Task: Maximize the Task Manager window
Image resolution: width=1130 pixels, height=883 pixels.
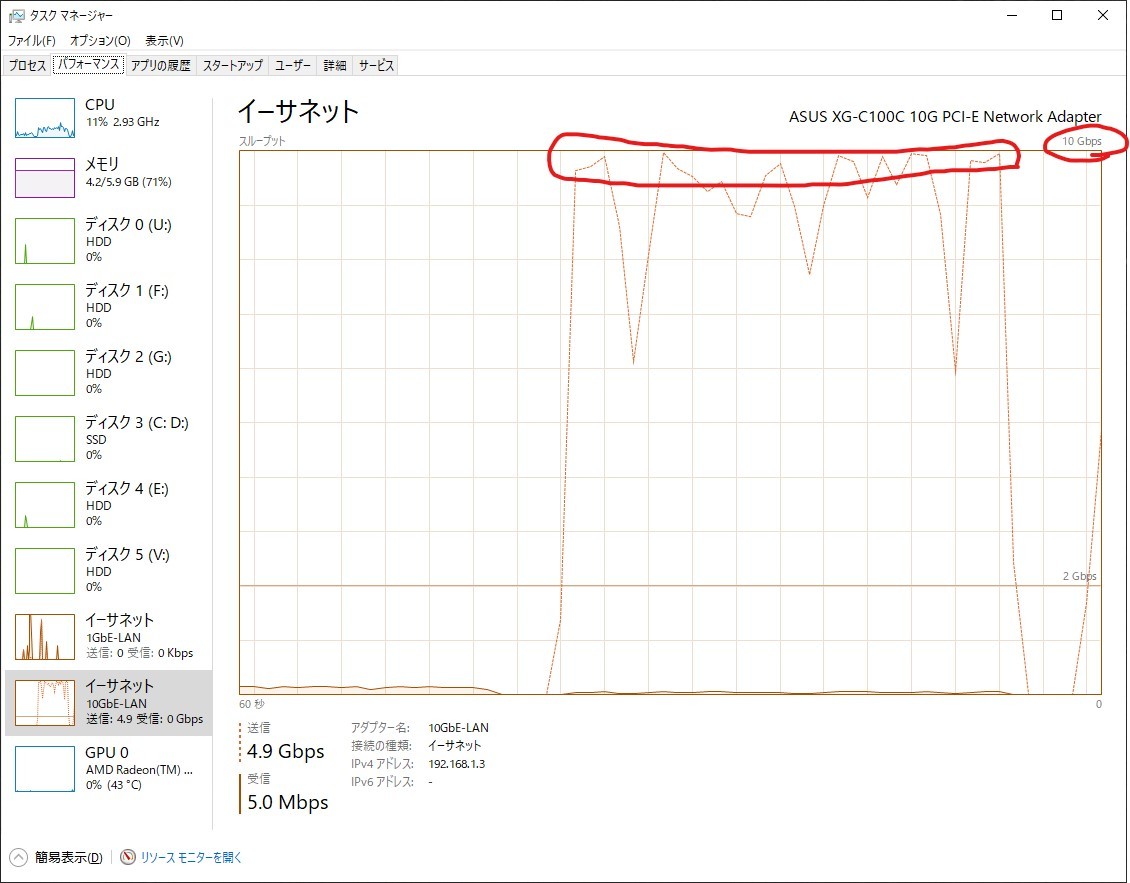Action: [x=1057, y=15]
